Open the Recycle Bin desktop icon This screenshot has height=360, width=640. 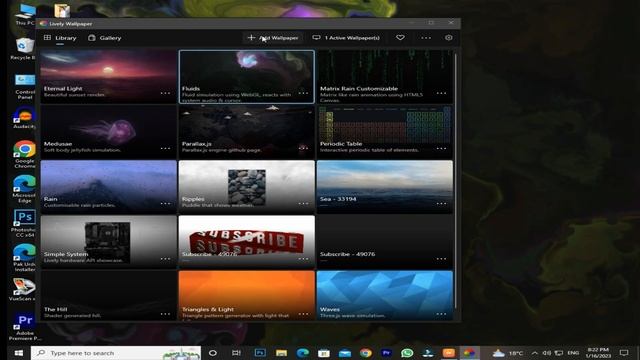pyautogui.click(x=24, y=49)
